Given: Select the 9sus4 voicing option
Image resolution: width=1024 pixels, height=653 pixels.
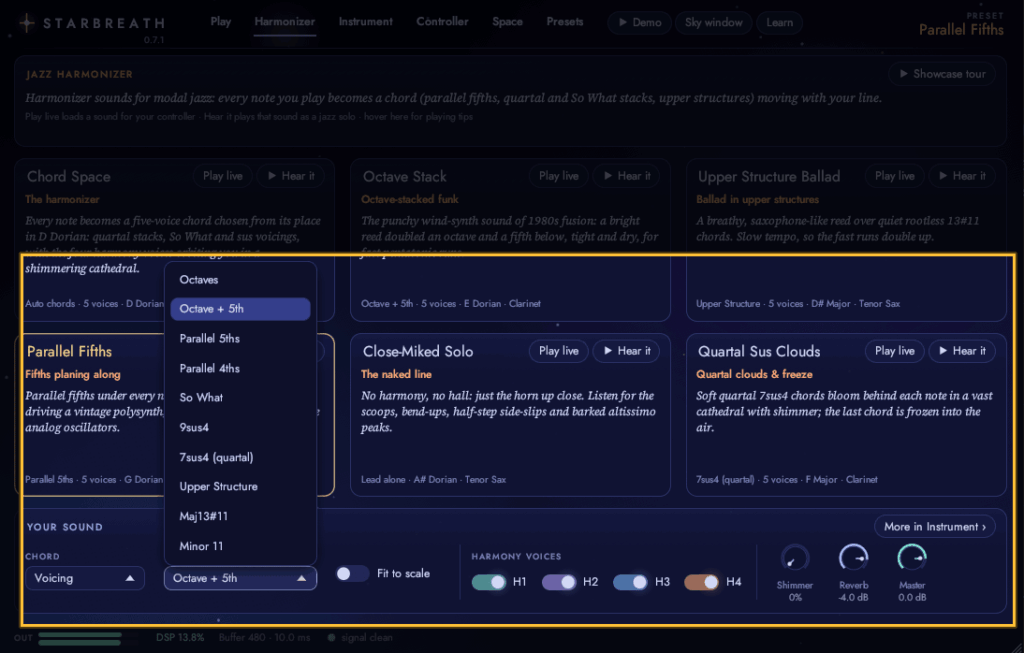Looking at the screenshot, I should [240, 428].
